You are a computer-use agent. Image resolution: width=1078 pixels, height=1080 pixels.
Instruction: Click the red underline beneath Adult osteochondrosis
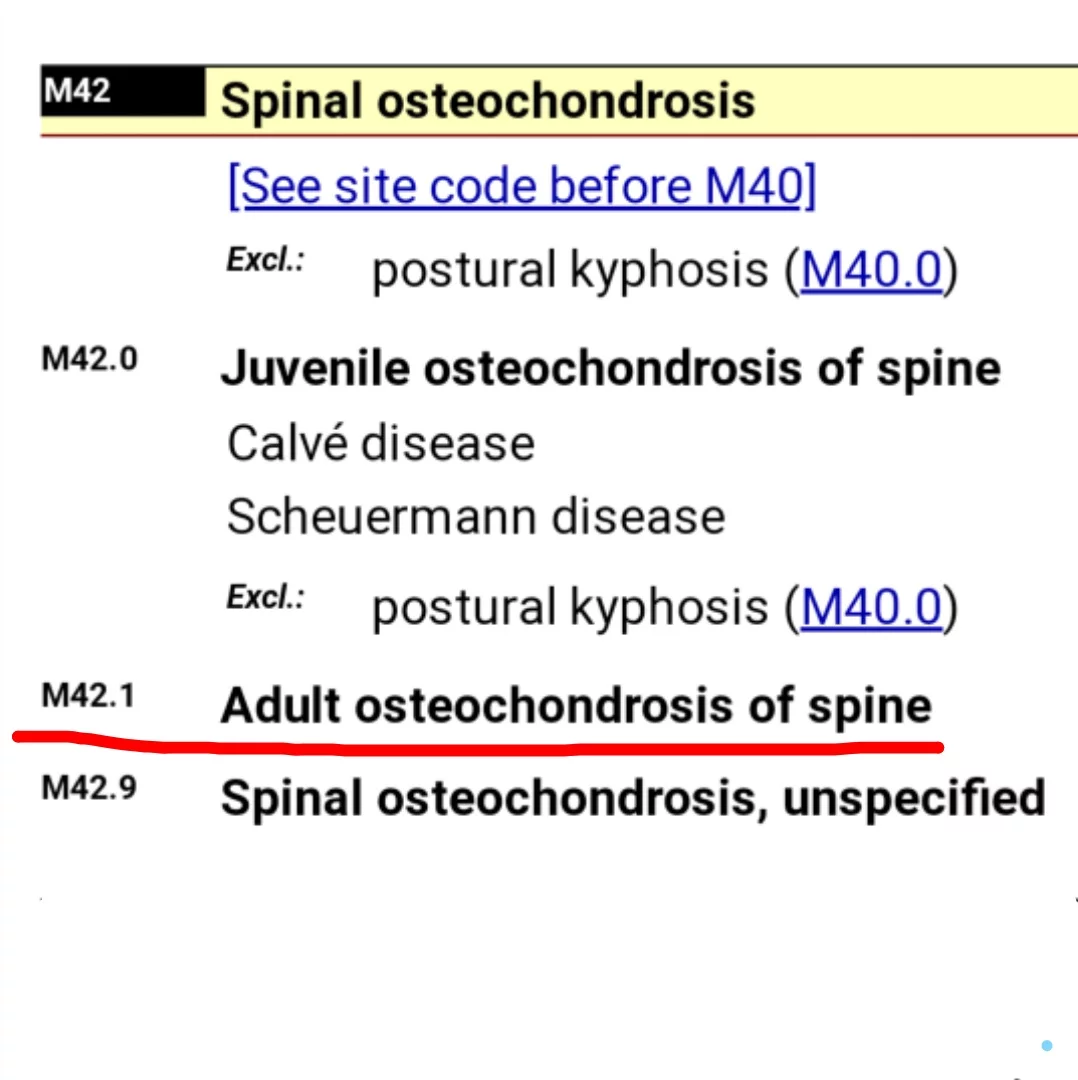pyautogui.click(x=480, y=746)
